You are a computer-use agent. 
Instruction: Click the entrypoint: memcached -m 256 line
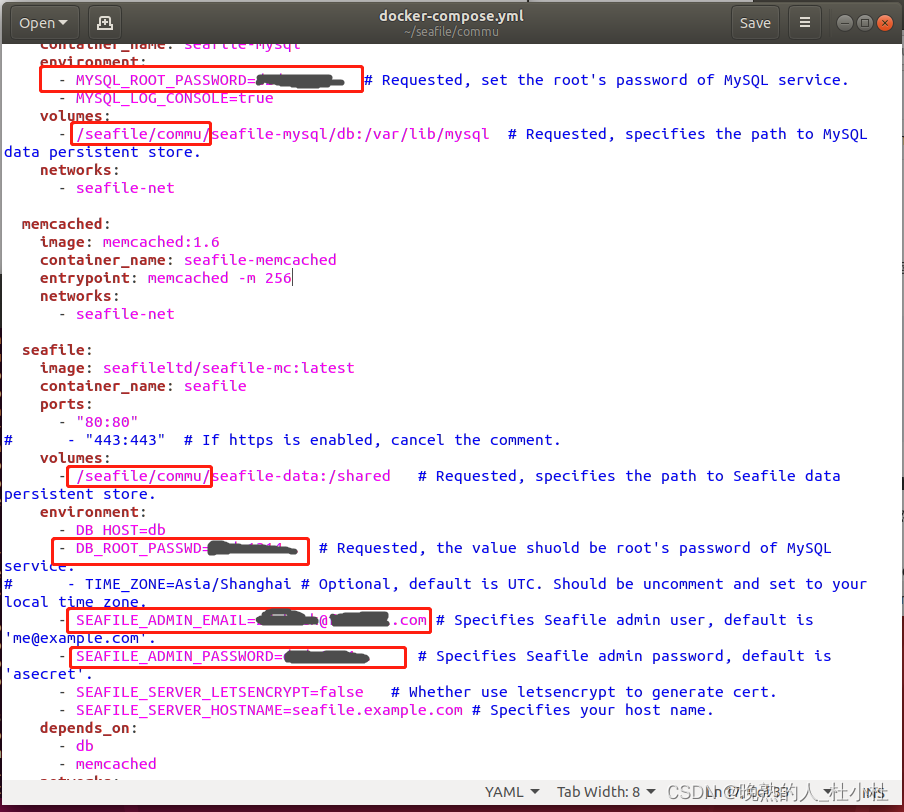(165, 277)
